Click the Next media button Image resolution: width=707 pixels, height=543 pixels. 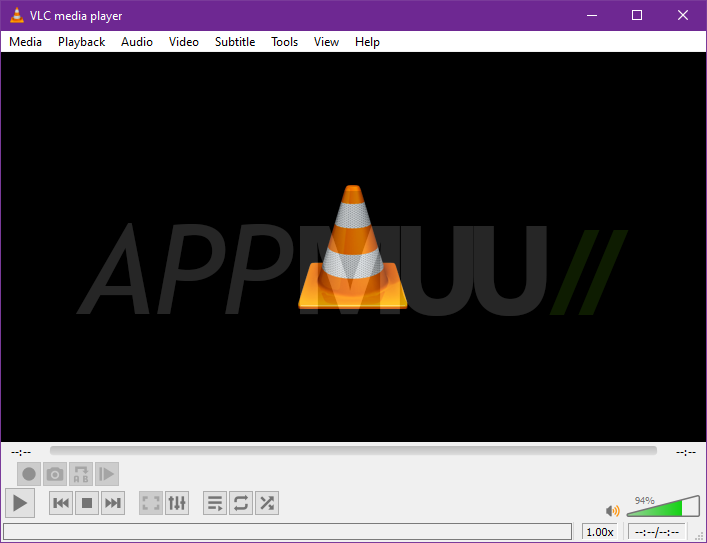[x=113, y=503]
